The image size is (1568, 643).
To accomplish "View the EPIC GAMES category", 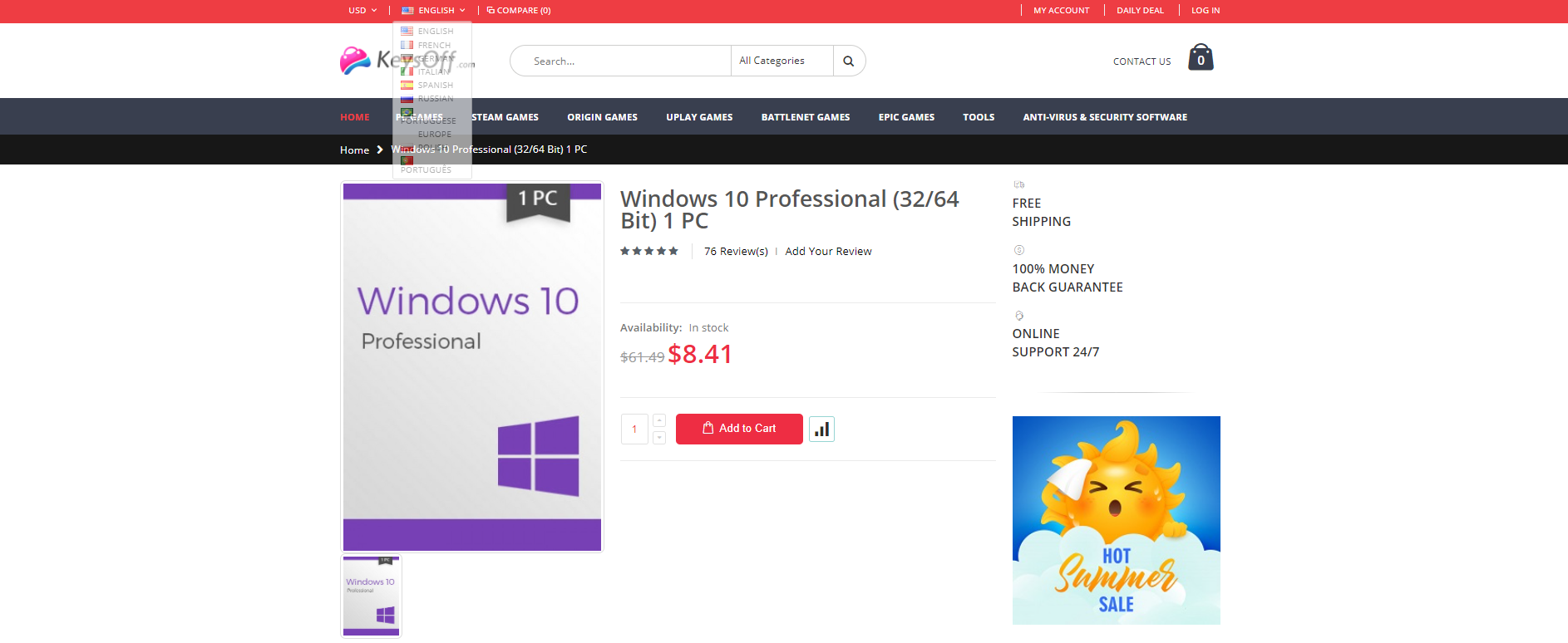I will click(906, 117).
